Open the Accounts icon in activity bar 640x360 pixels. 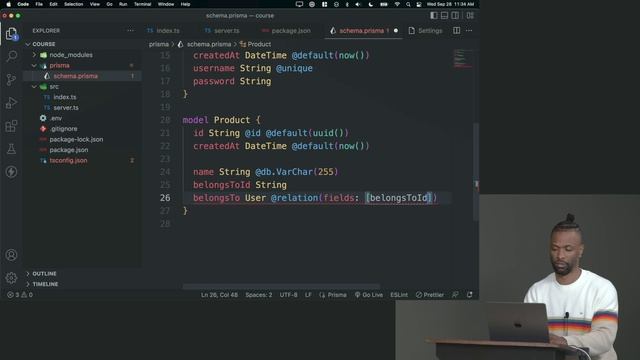[11, 255]
